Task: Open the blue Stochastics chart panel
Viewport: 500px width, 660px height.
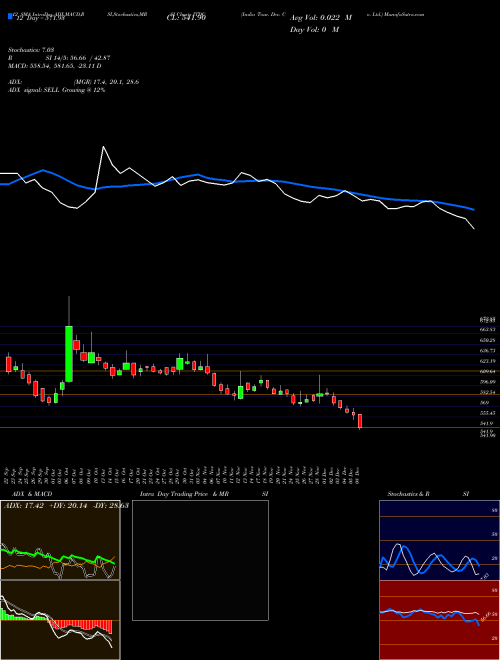Action: click(x=439, y=540)
